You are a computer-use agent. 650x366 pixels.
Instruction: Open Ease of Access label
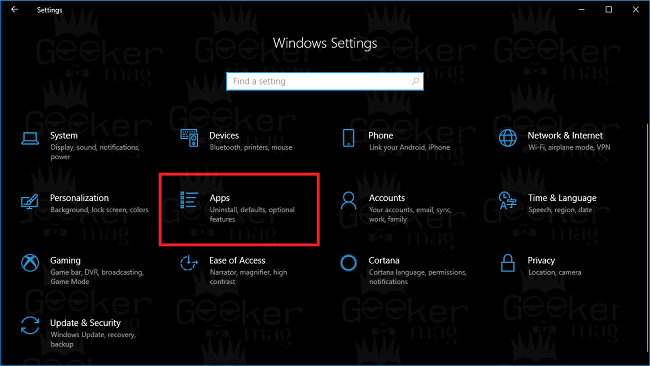point(237,260)
